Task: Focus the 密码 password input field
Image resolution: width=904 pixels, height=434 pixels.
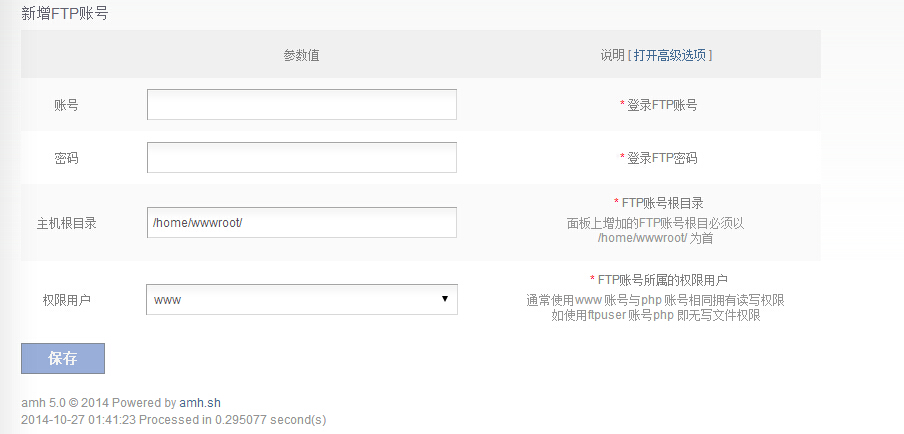Action: coord(301,157)
